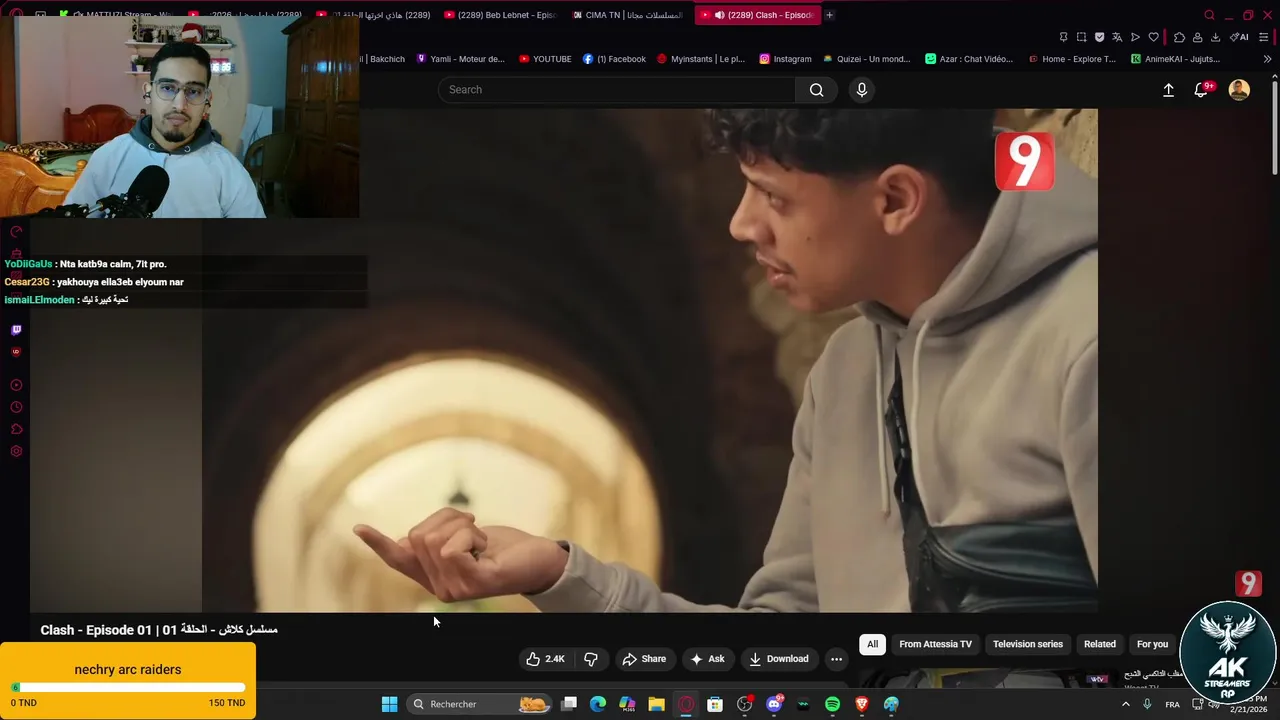Open the Azar : Chat Vidéo bookmark
This screenshot has height=720, width=1280.
969,59
